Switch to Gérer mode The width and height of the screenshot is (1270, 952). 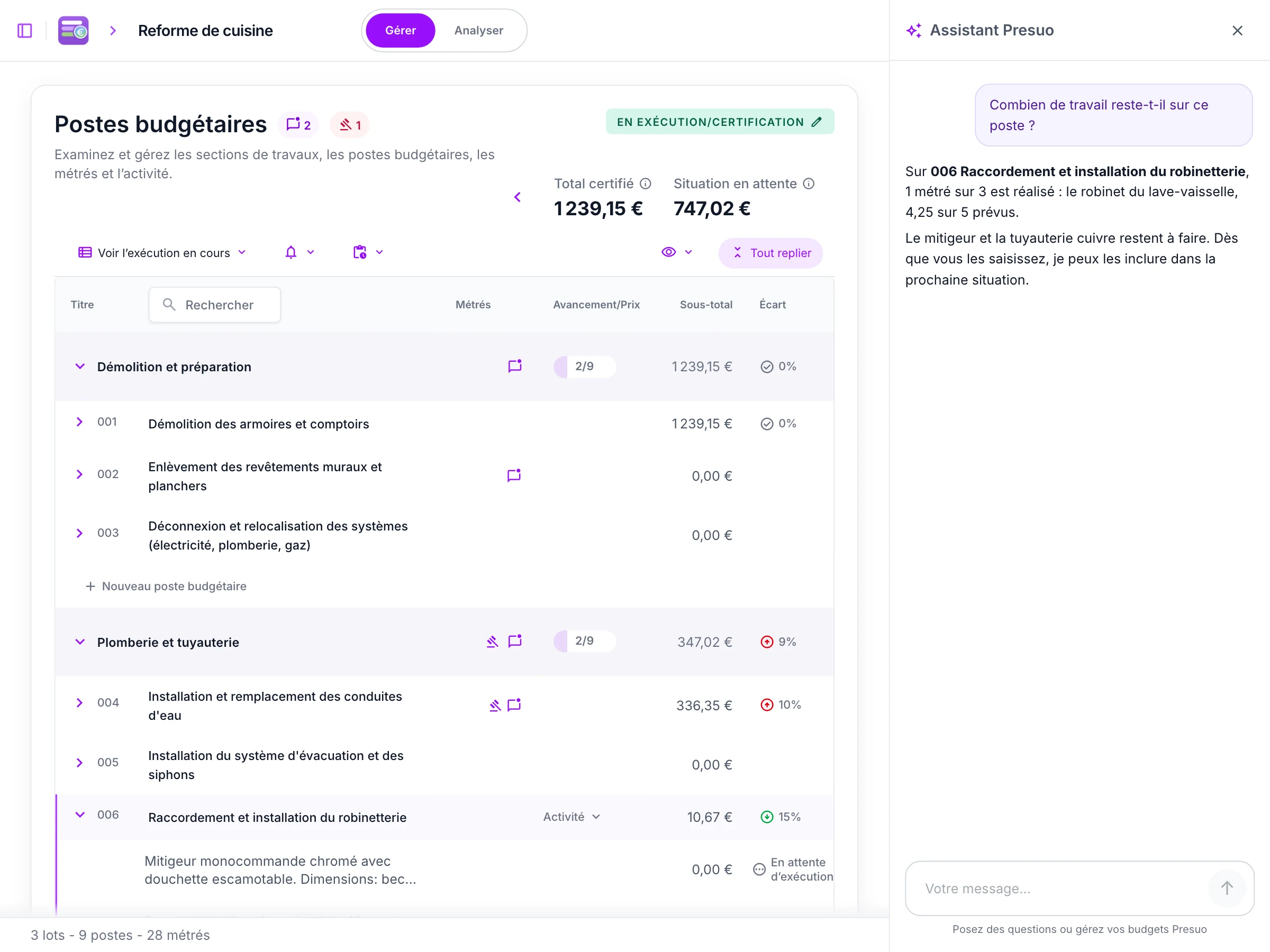400,31
